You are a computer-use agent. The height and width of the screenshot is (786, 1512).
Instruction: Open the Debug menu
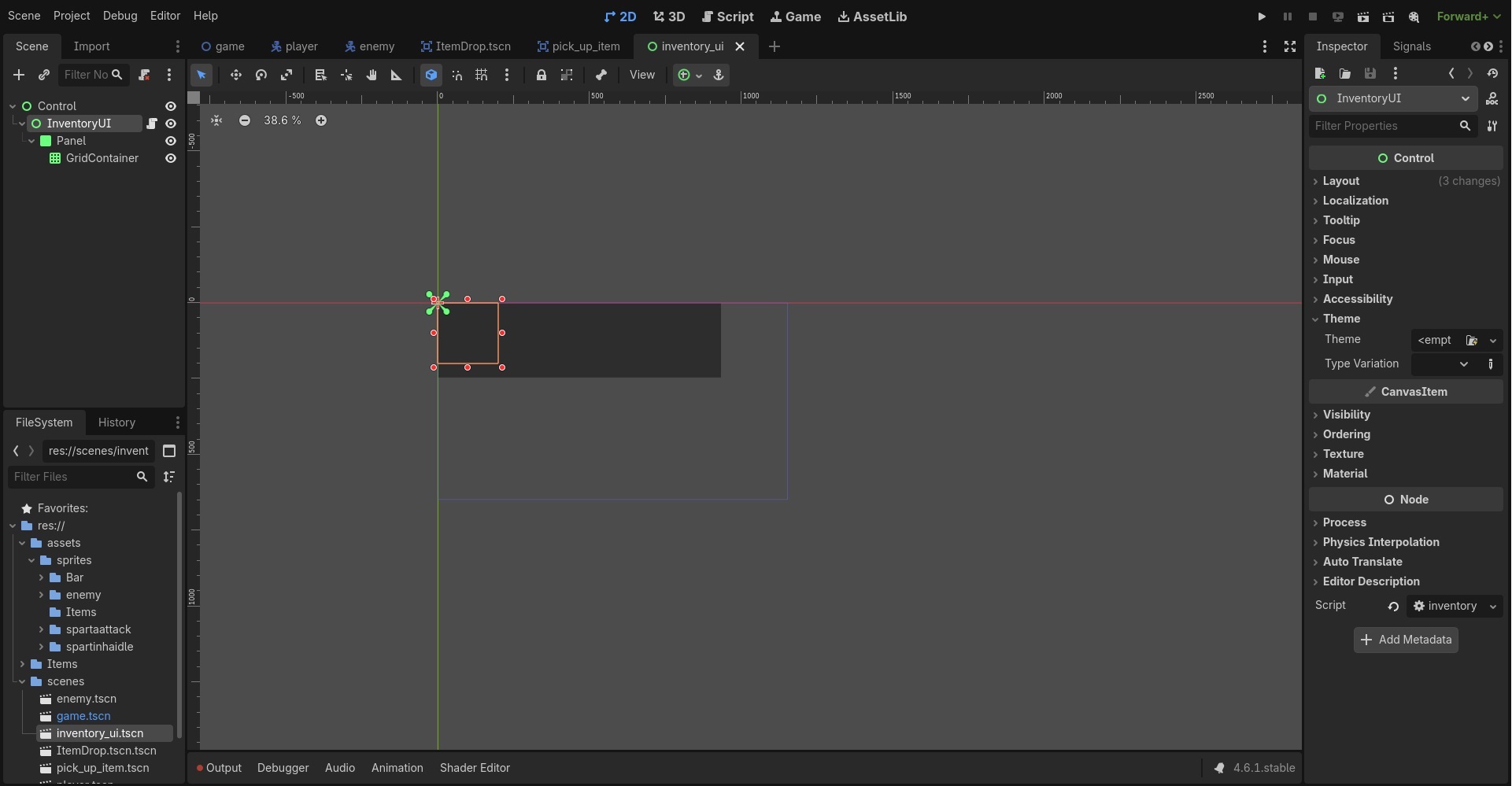(120, 16)
